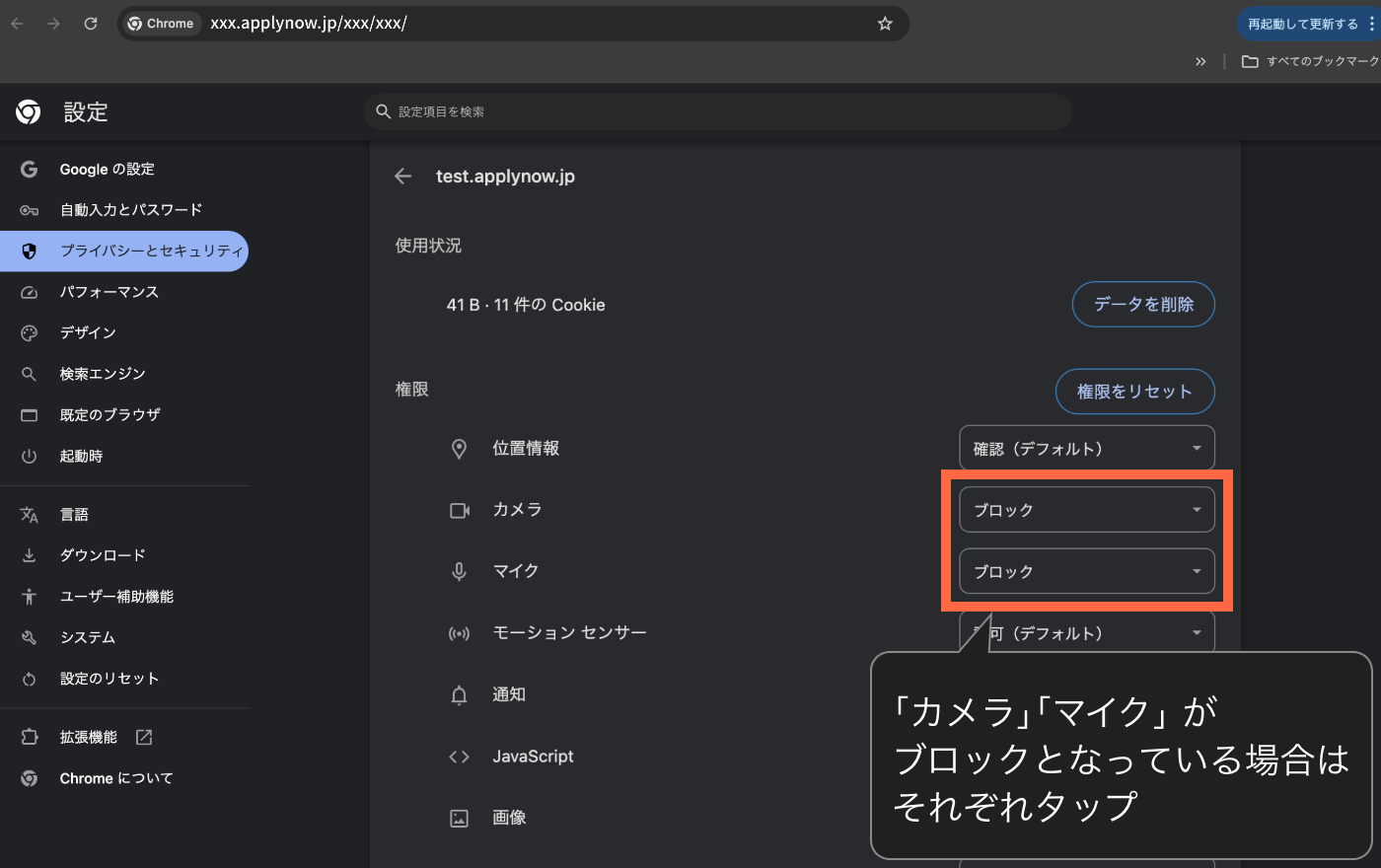Click the magnifier icon in settings search
This screenshot has width=1381, height=868.
[384, 111]
